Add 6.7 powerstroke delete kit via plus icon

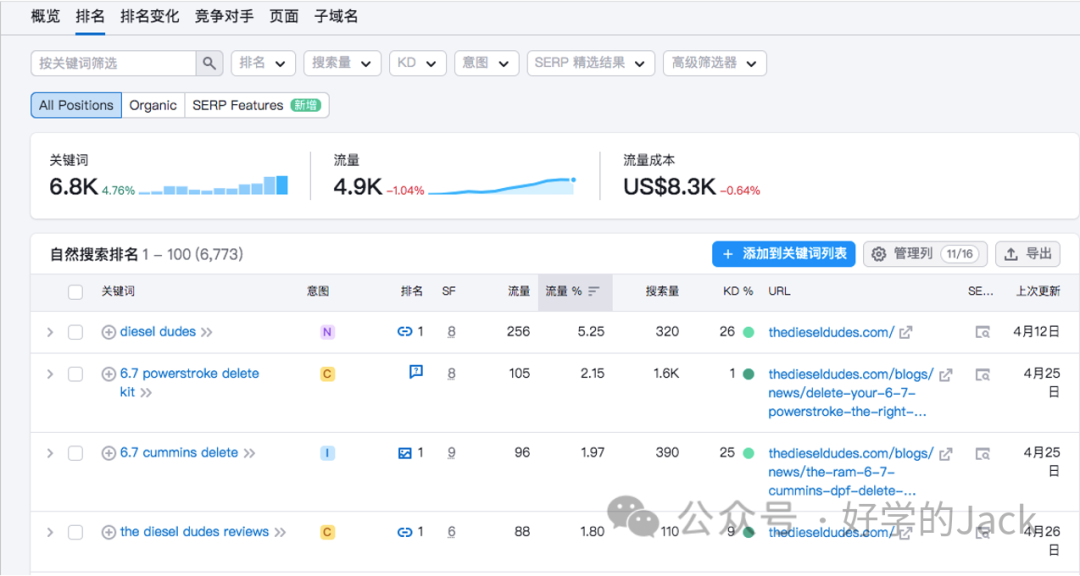pyautogui.click(x=108, y=374)
